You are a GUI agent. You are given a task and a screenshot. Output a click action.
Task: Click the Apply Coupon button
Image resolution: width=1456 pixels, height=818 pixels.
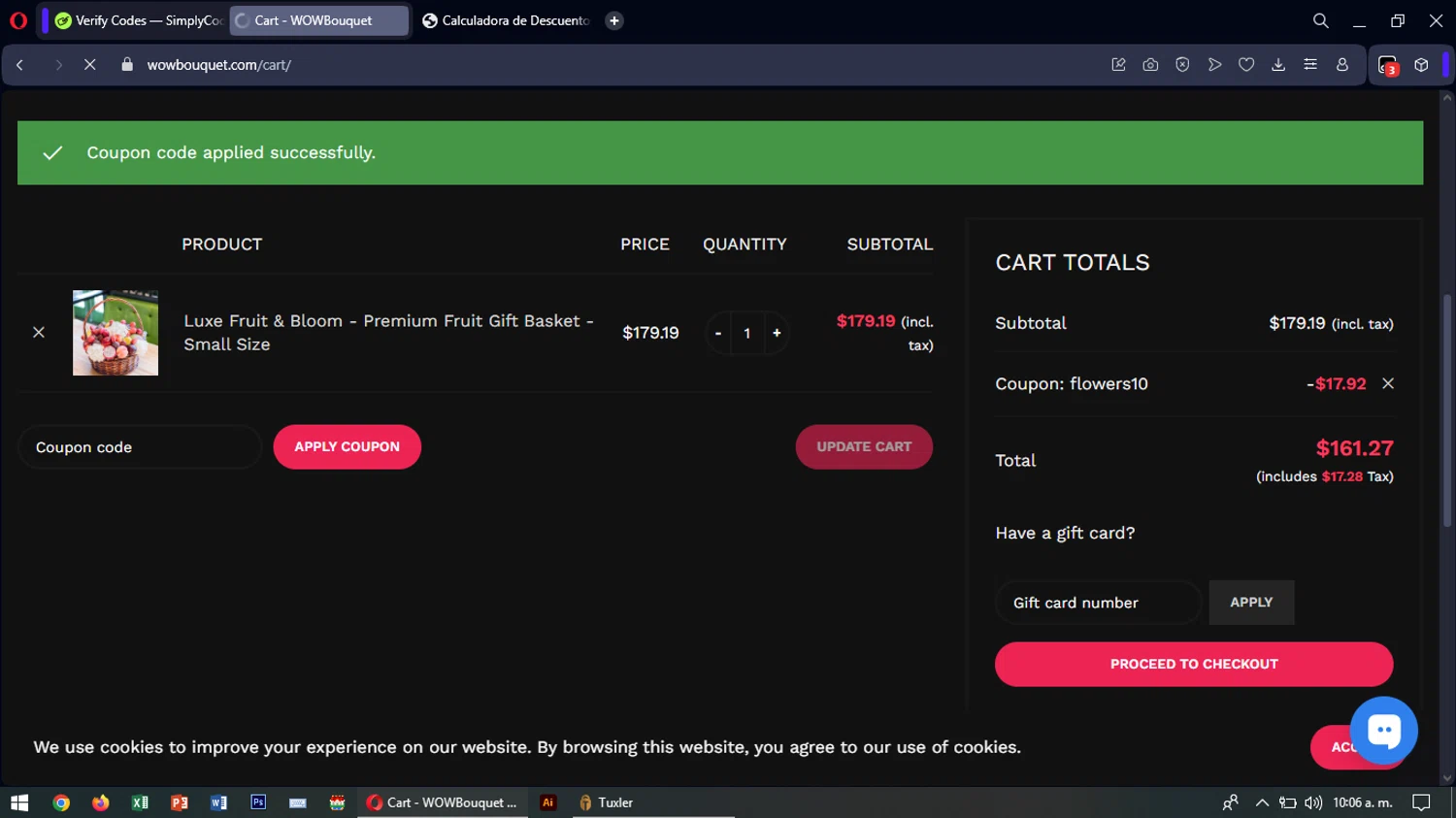(347, 447)
